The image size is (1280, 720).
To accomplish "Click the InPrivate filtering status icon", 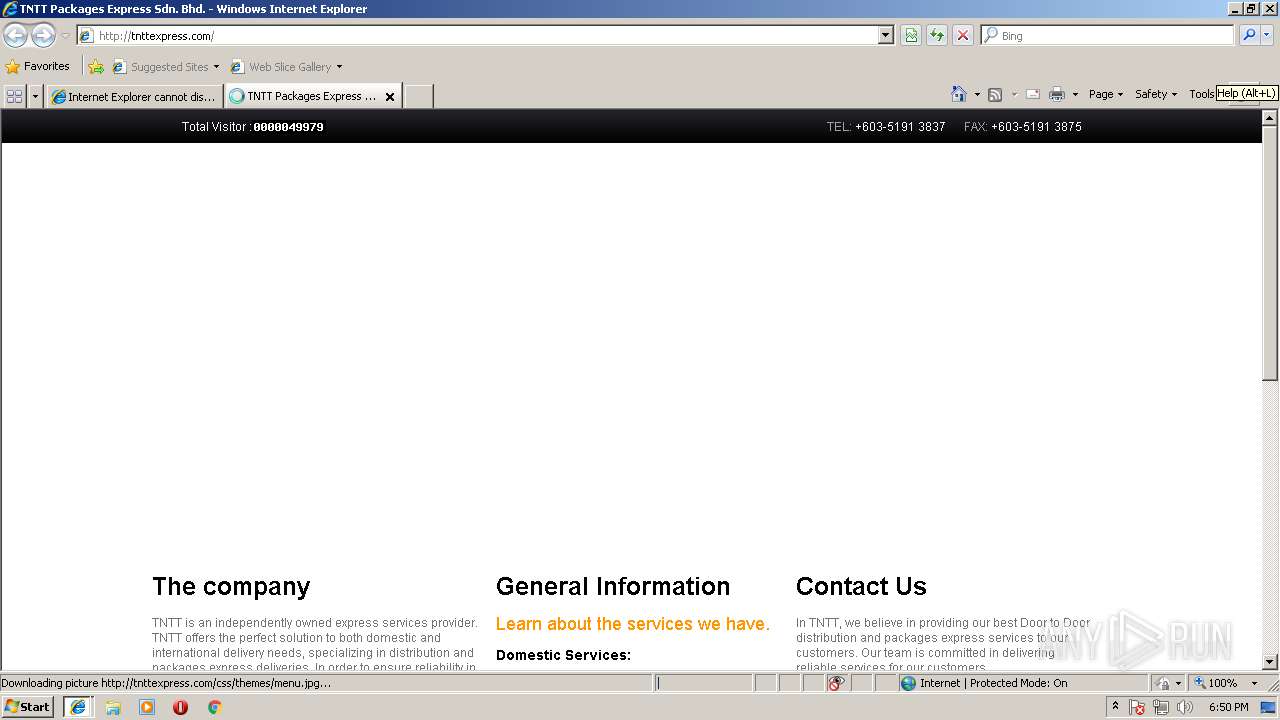I will (x=837, y=683).
